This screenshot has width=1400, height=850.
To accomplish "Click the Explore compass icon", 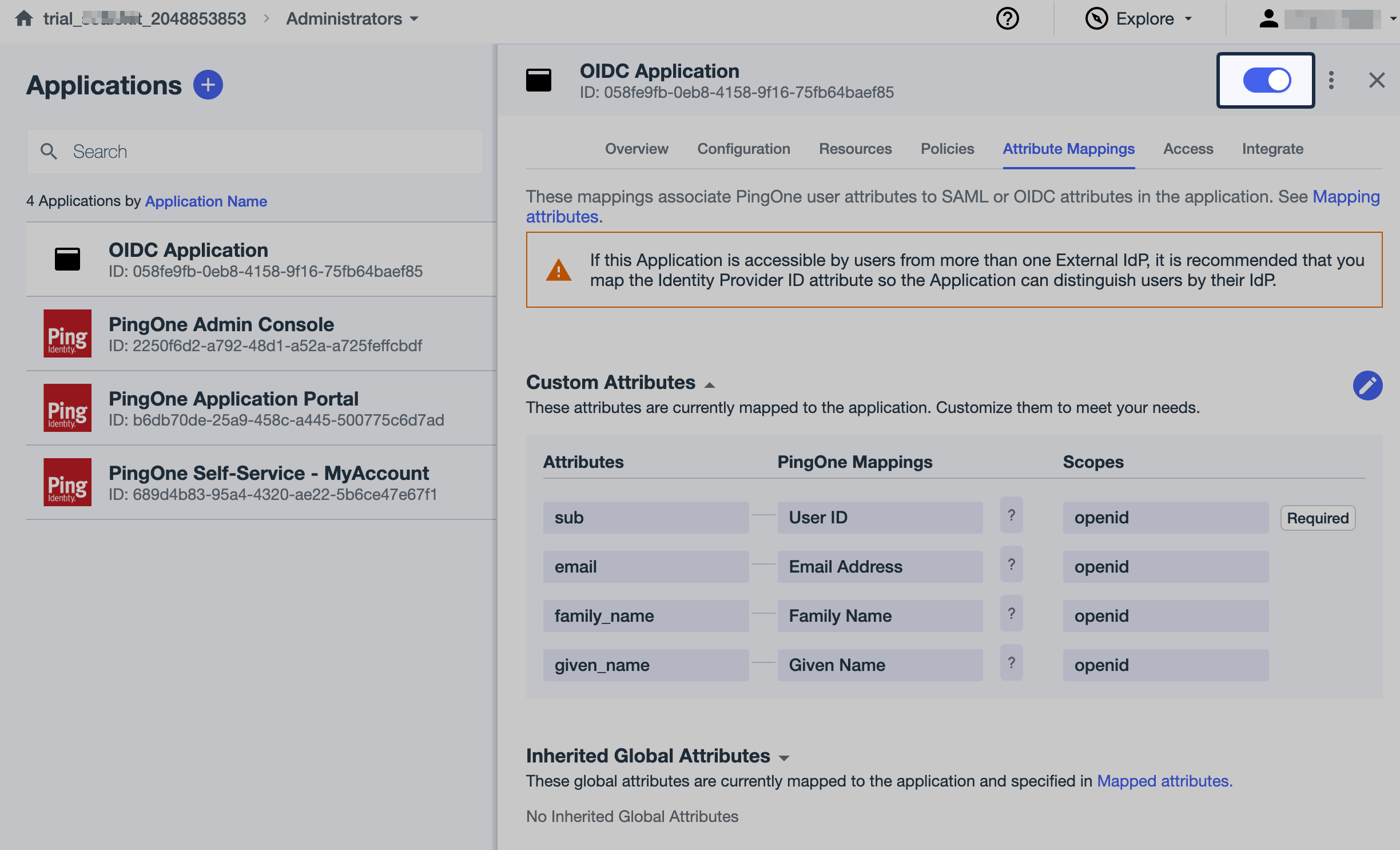I will tap(1096, 18).
